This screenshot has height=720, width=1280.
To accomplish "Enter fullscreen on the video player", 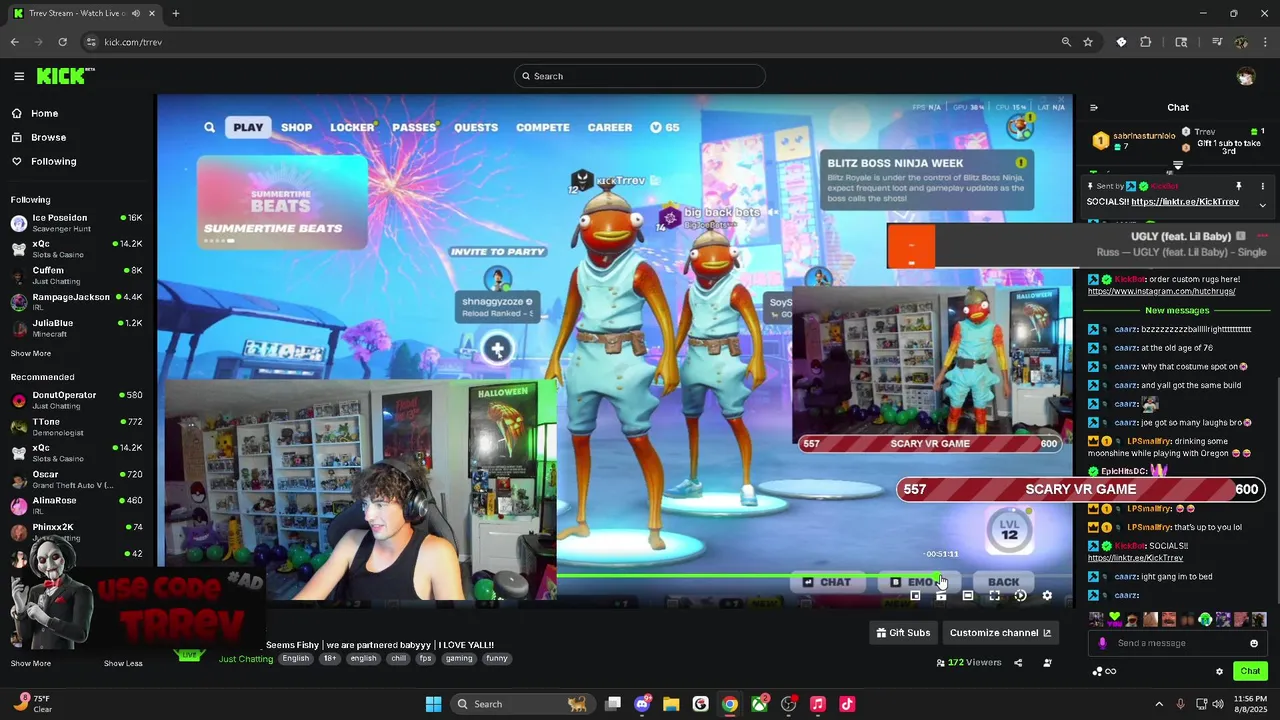I will tap(994, 595).
